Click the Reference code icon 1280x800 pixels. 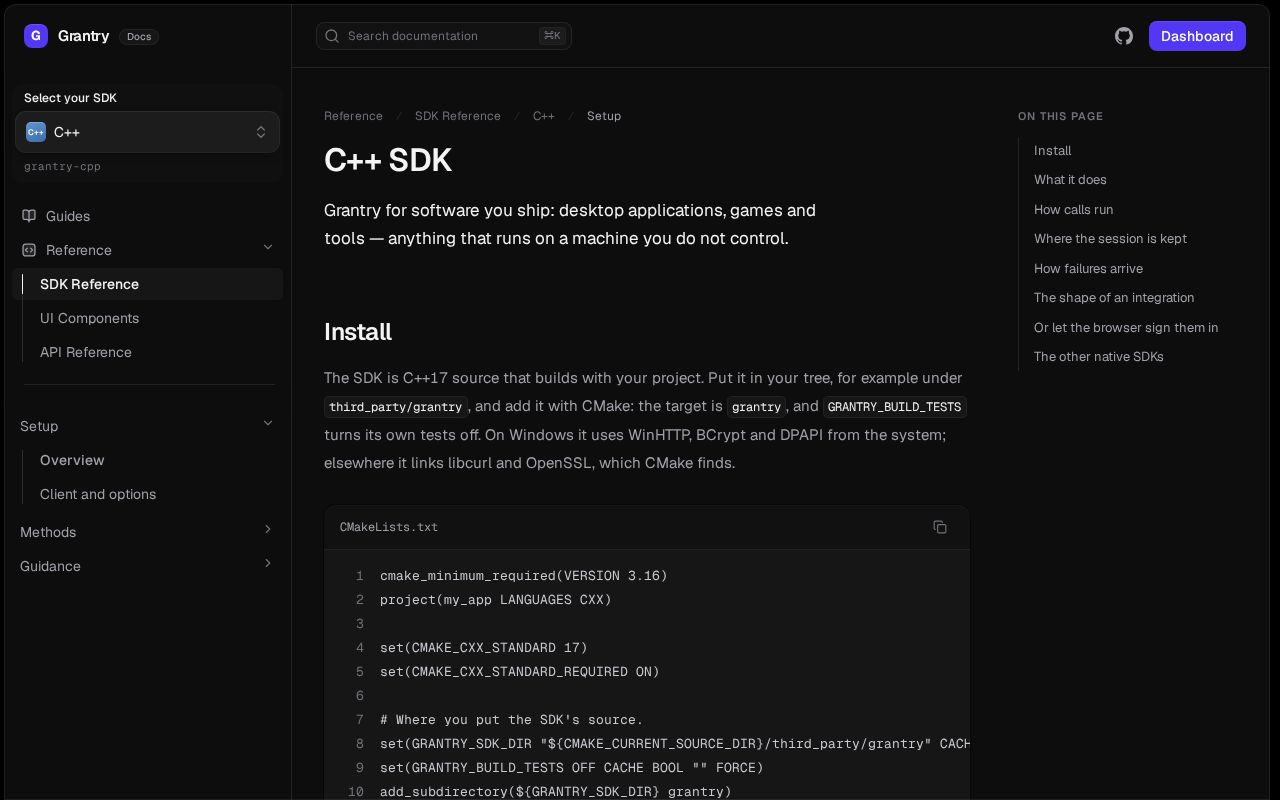[x=29, y=250]
